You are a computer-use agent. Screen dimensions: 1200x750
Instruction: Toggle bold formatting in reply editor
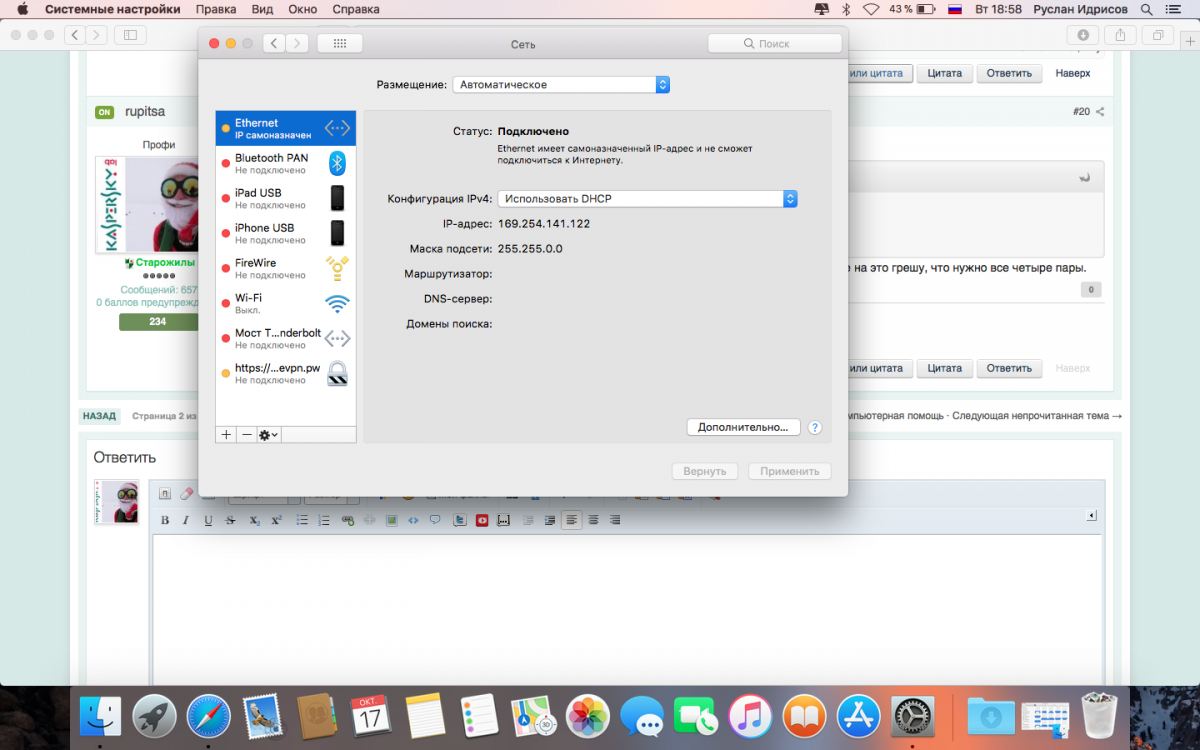(x=165, y=520)
